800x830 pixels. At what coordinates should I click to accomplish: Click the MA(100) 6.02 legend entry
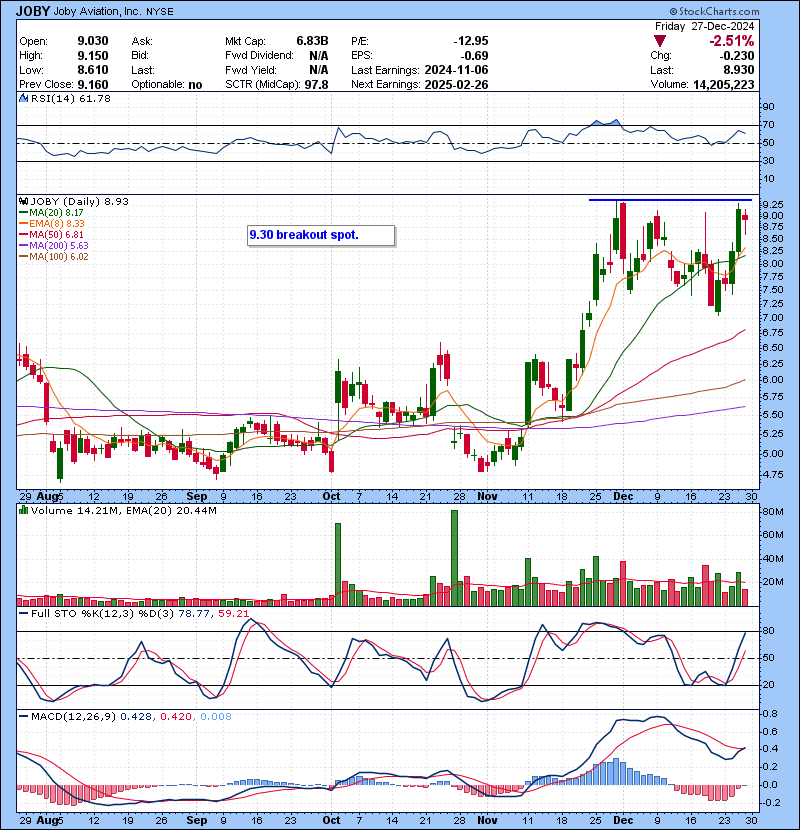(x=53, y=257)
